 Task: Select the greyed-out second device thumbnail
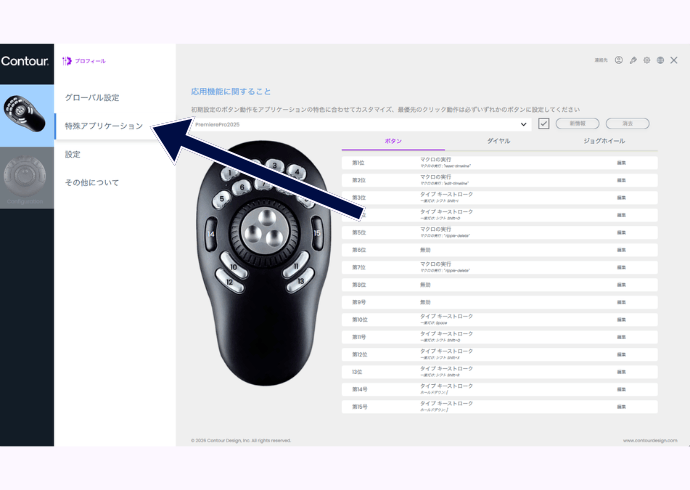tap(27, 176)
